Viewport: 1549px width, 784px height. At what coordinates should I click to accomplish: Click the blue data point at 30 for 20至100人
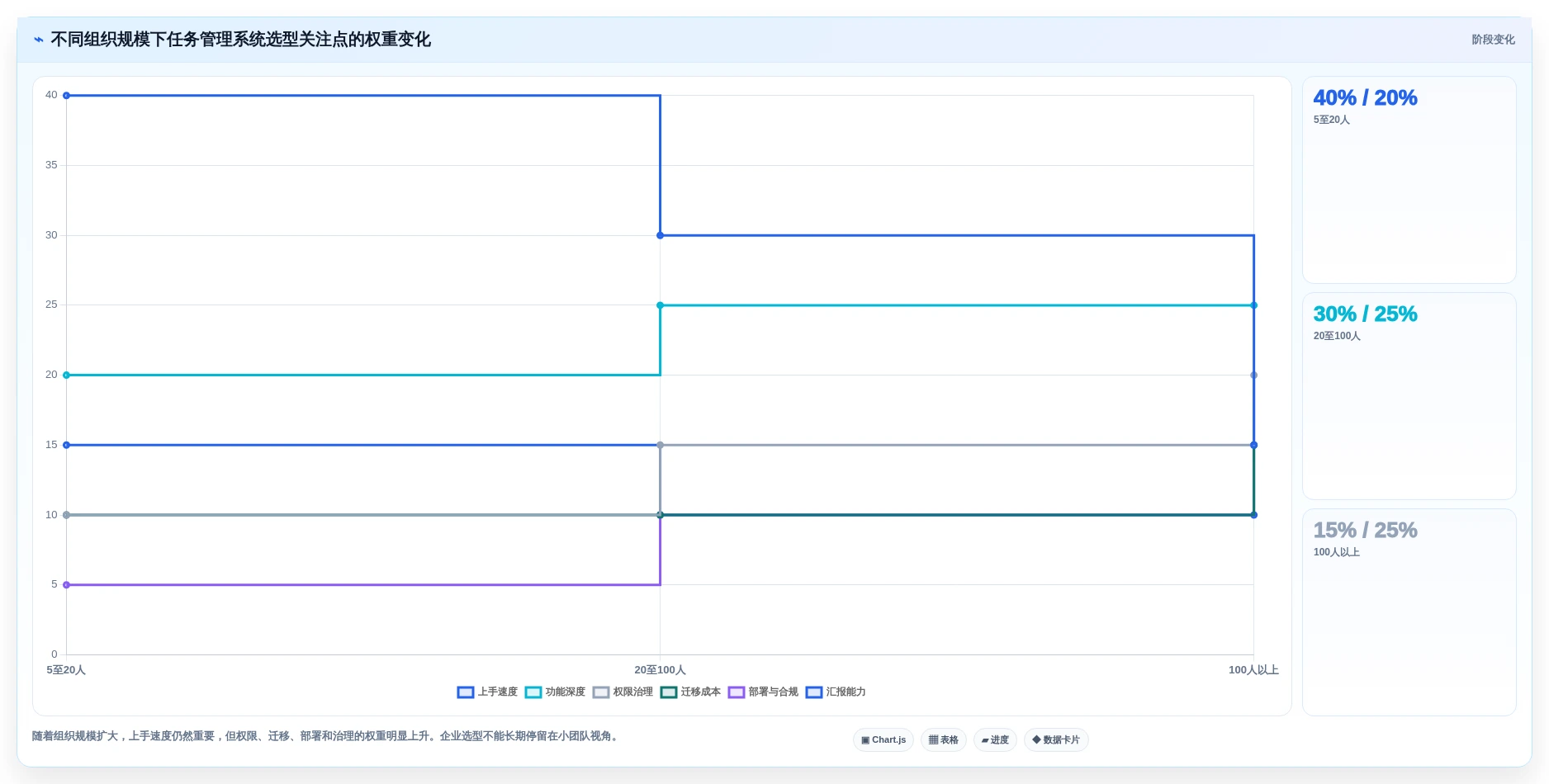[x=660, y=236]
